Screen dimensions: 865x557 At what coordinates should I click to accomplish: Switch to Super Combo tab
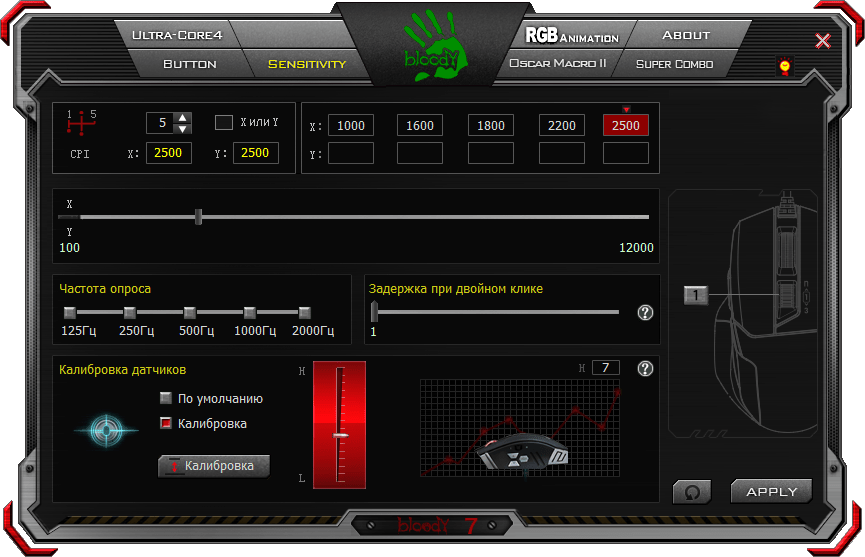(674, 64)
